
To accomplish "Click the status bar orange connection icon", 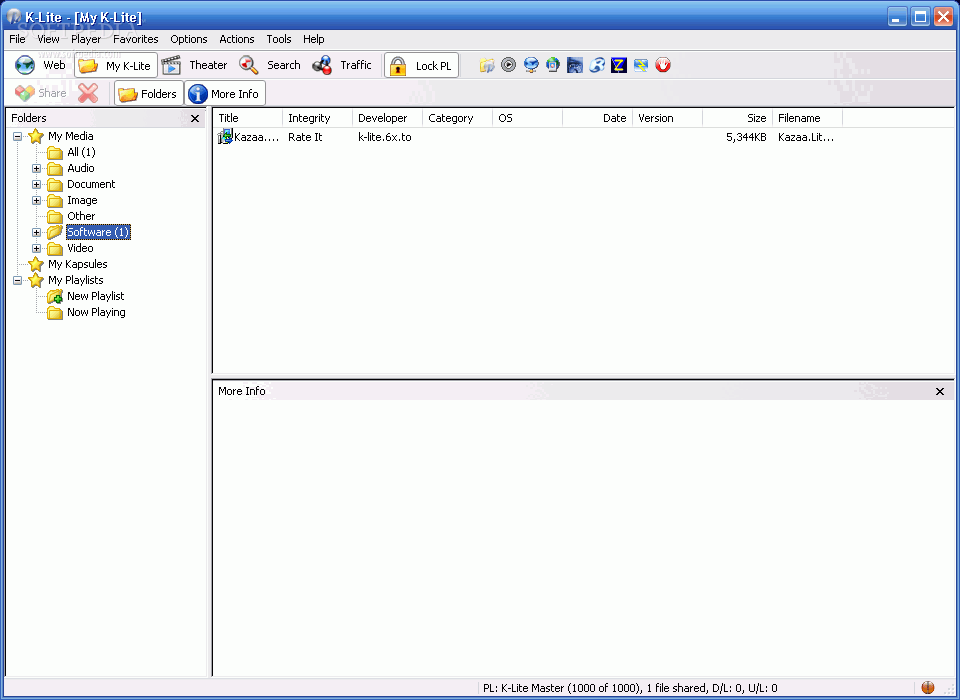I will pyautogui.click(x=928, y=687).
